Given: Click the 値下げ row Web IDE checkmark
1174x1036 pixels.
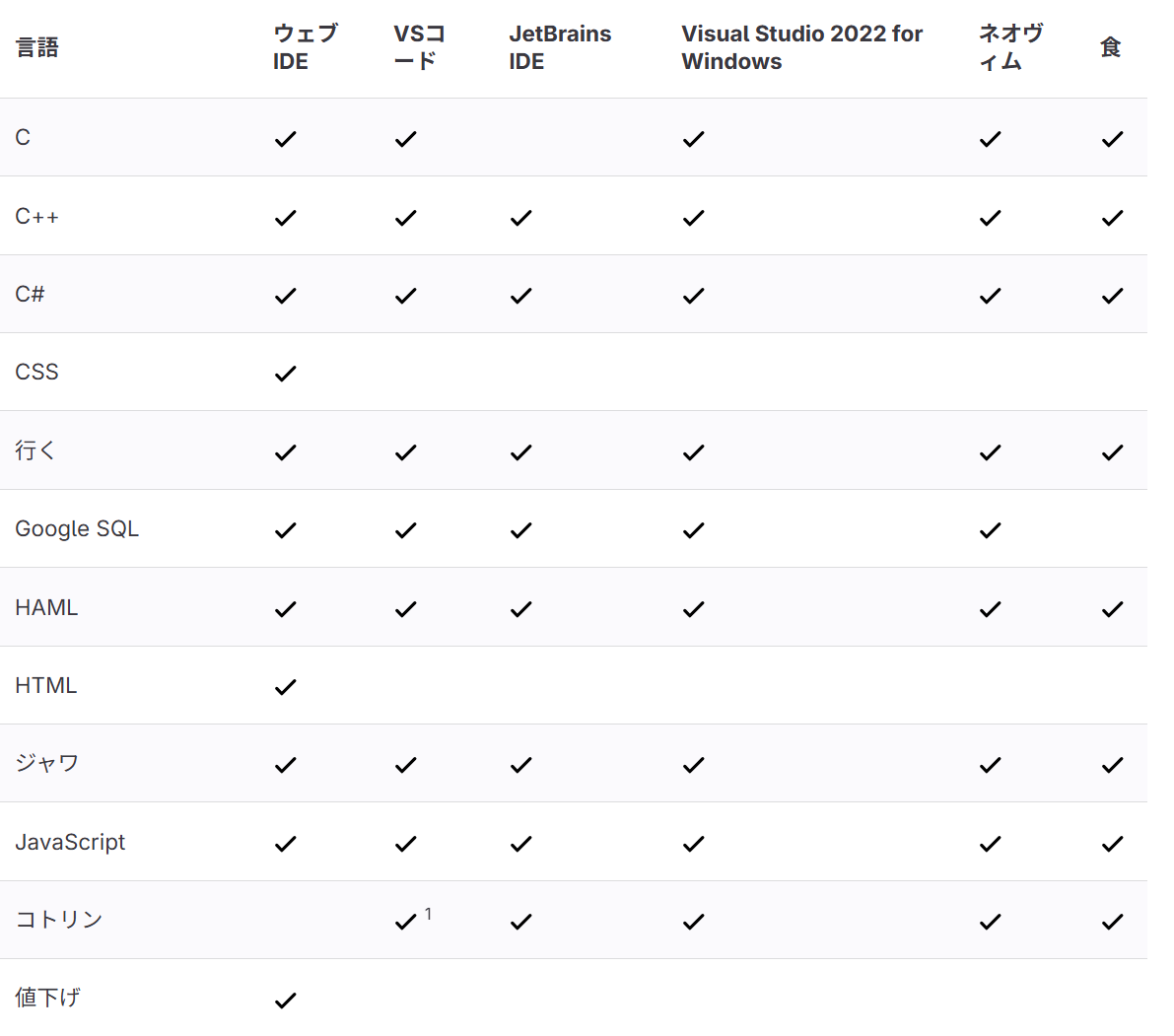Looking at the screenshot, I should pos(285,1001).
